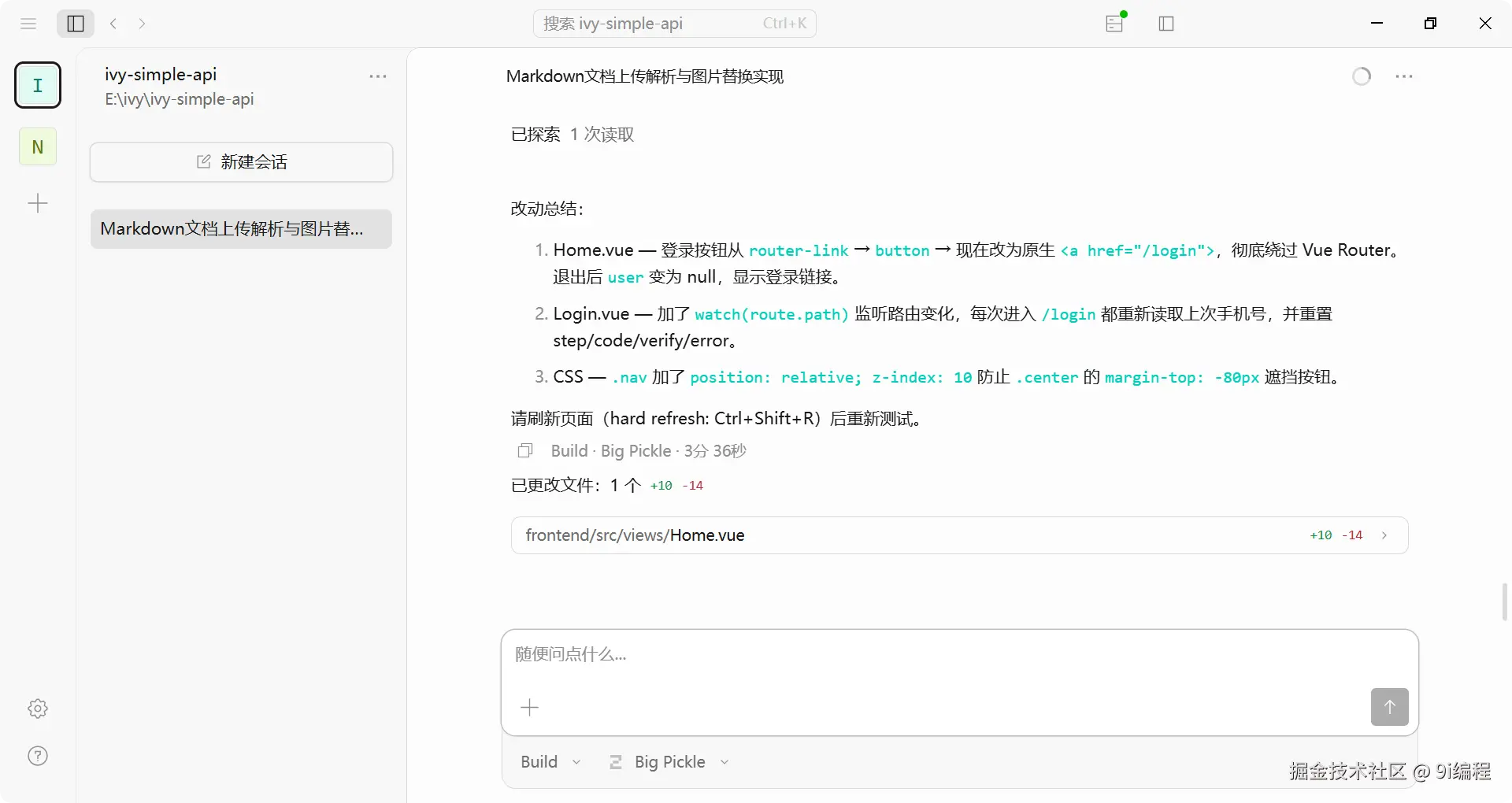Expand the 已探索 1 次读取 section
This screenshot has width=1512, height=803.
pyautogui.click(x=573, y=135)
